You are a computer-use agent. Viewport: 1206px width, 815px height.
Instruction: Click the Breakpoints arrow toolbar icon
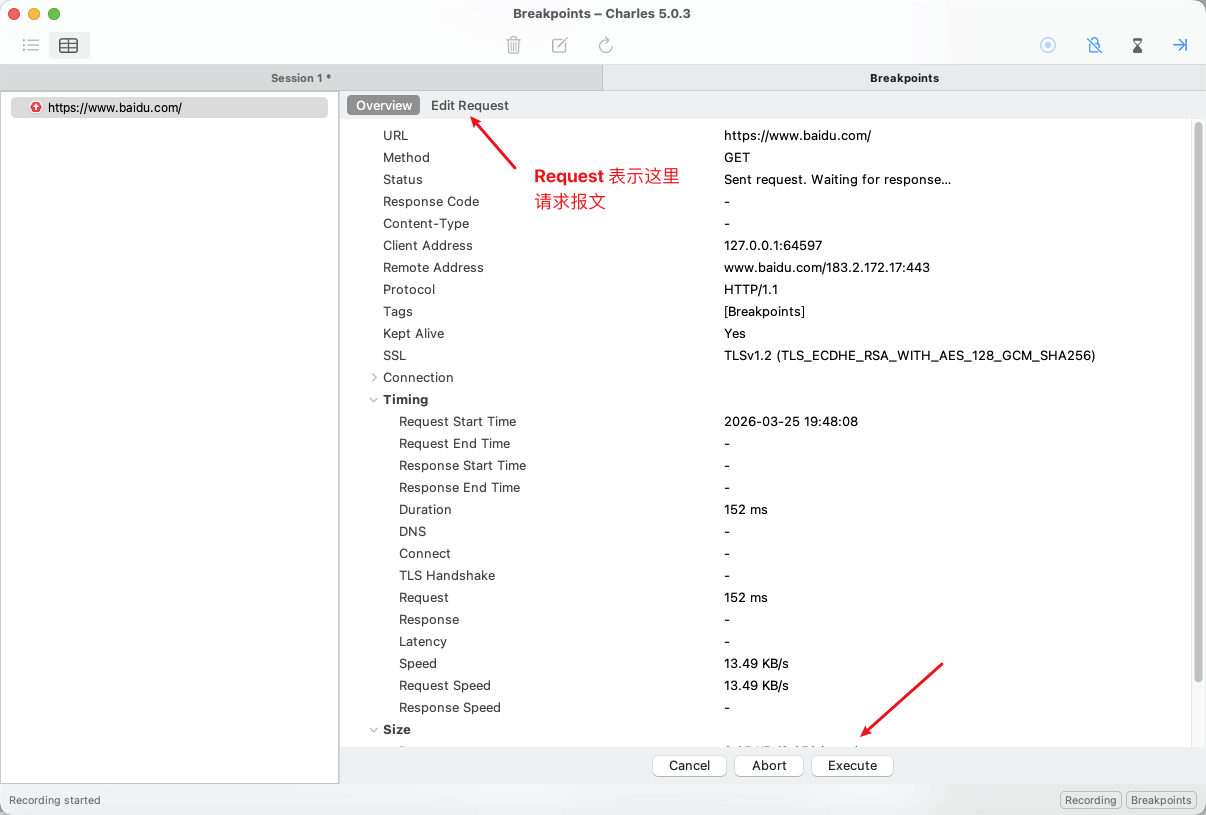(1180, 45)
